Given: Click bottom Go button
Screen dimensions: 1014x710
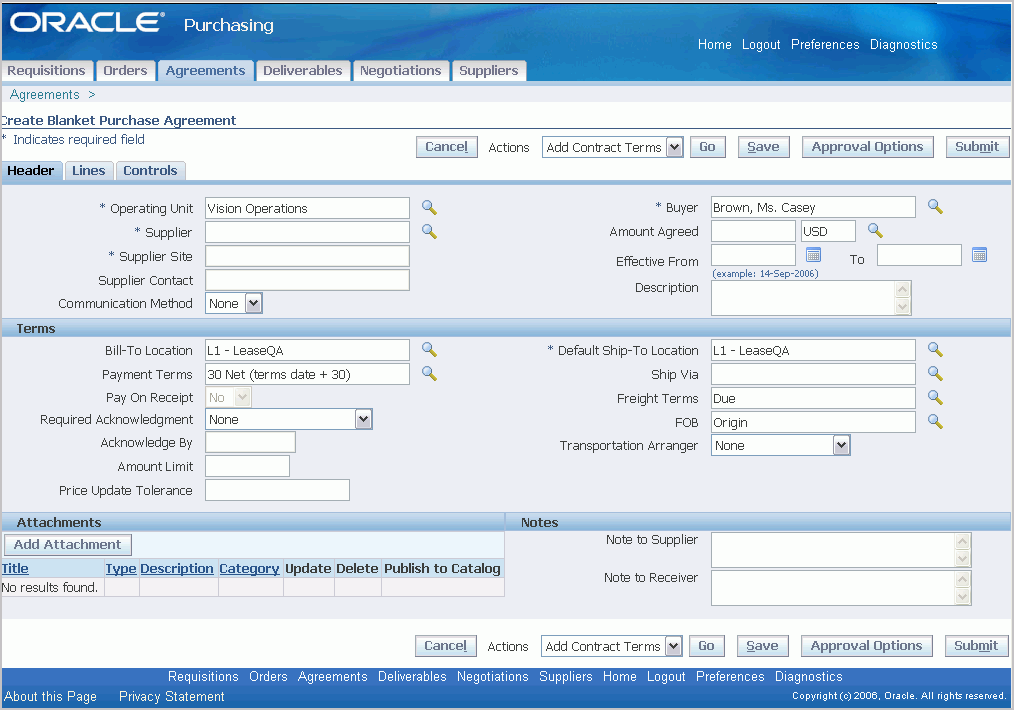Looking at the screenshot, I should point(706,645).
